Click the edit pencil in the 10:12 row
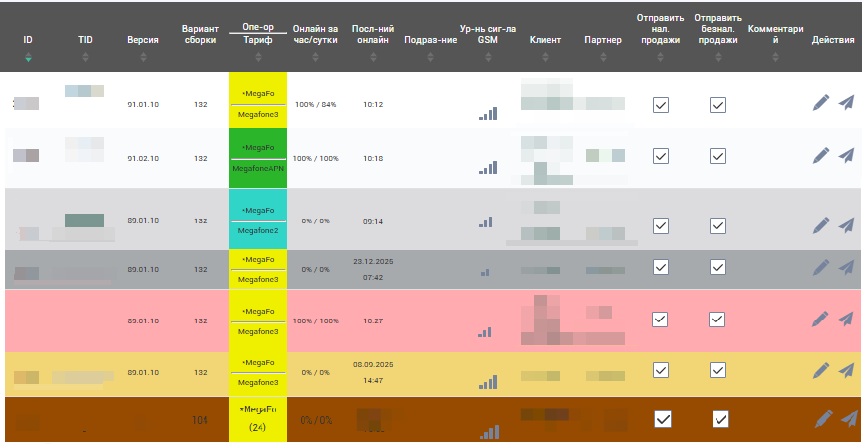This screenshot has width=867, height=444. click(821, 103)
